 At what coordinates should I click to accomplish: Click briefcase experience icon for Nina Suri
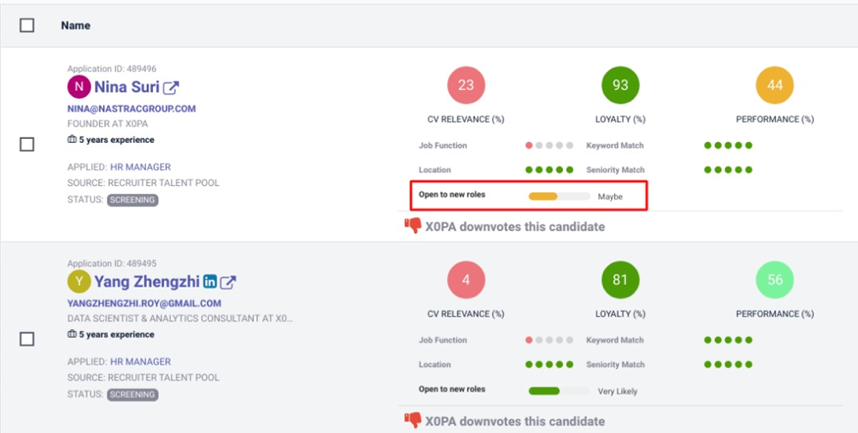pos(72,140)
